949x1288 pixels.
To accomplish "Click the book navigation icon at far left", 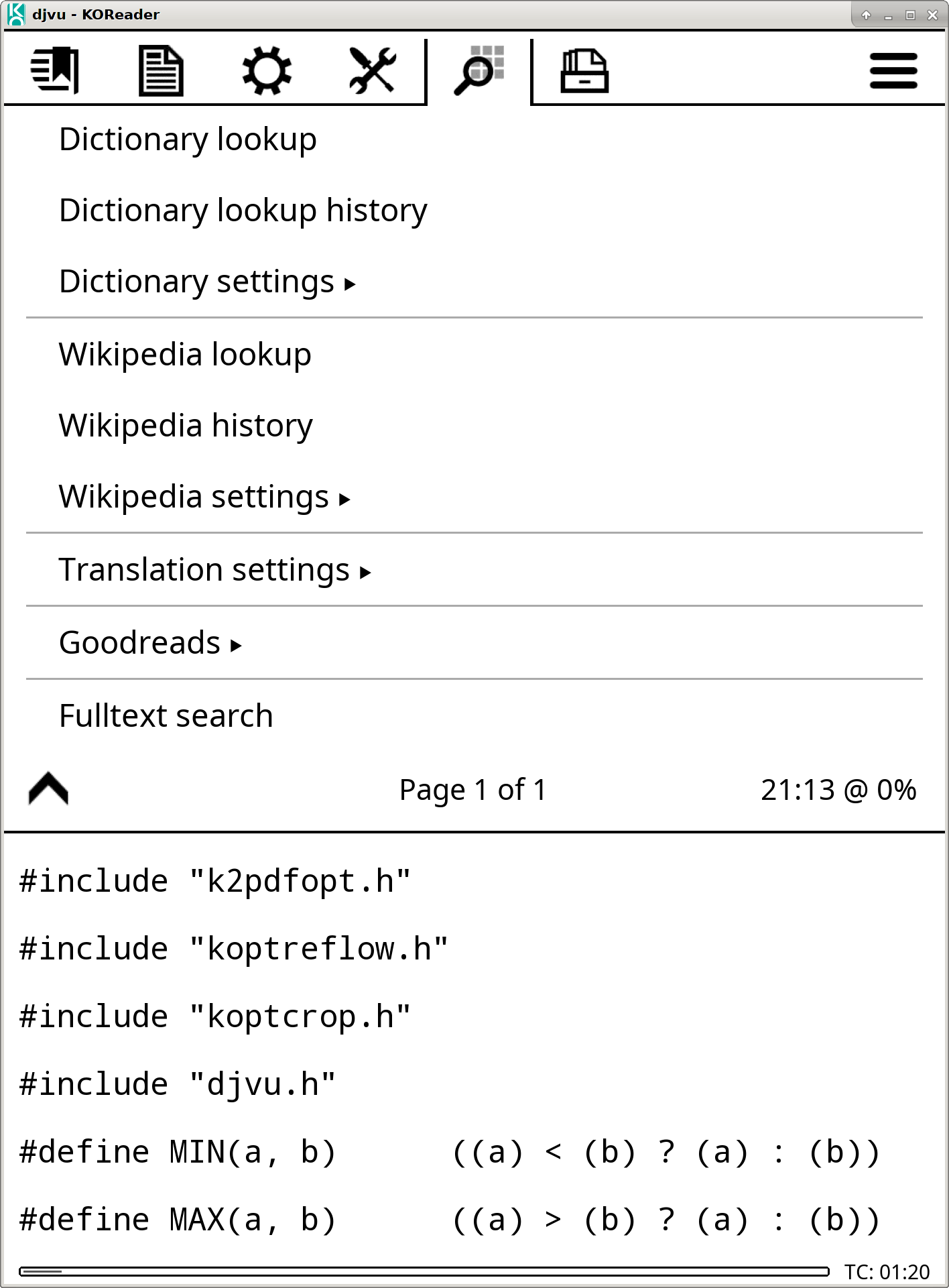I will point(56,70).
